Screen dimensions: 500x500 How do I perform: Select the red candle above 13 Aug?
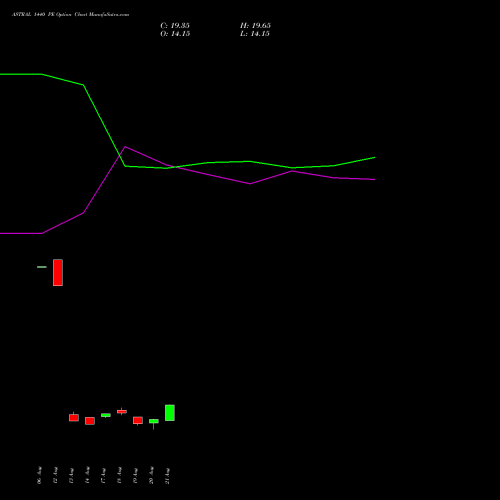74,417
